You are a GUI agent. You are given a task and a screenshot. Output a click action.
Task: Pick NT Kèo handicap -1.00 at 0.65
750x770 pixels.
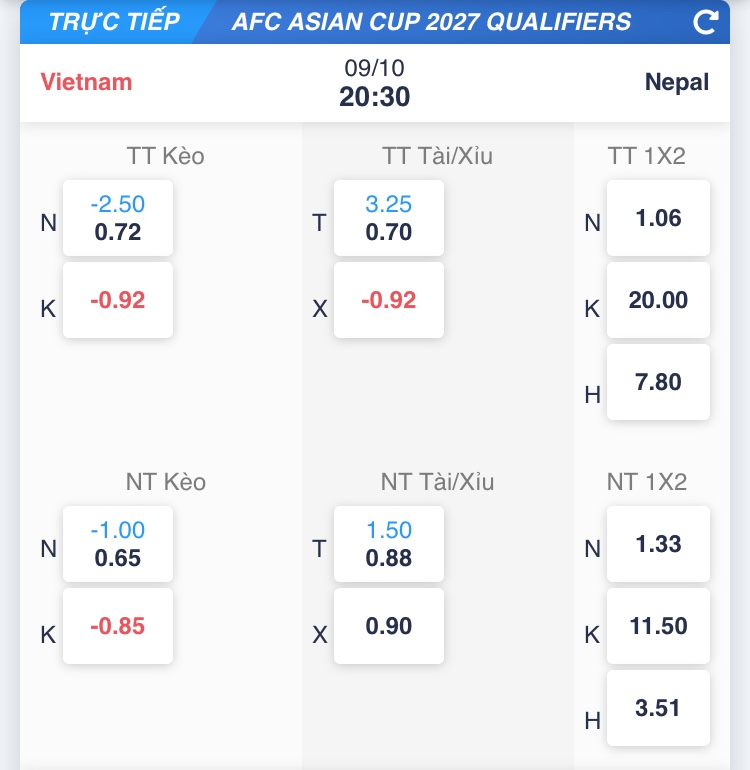tap(118, 544)
